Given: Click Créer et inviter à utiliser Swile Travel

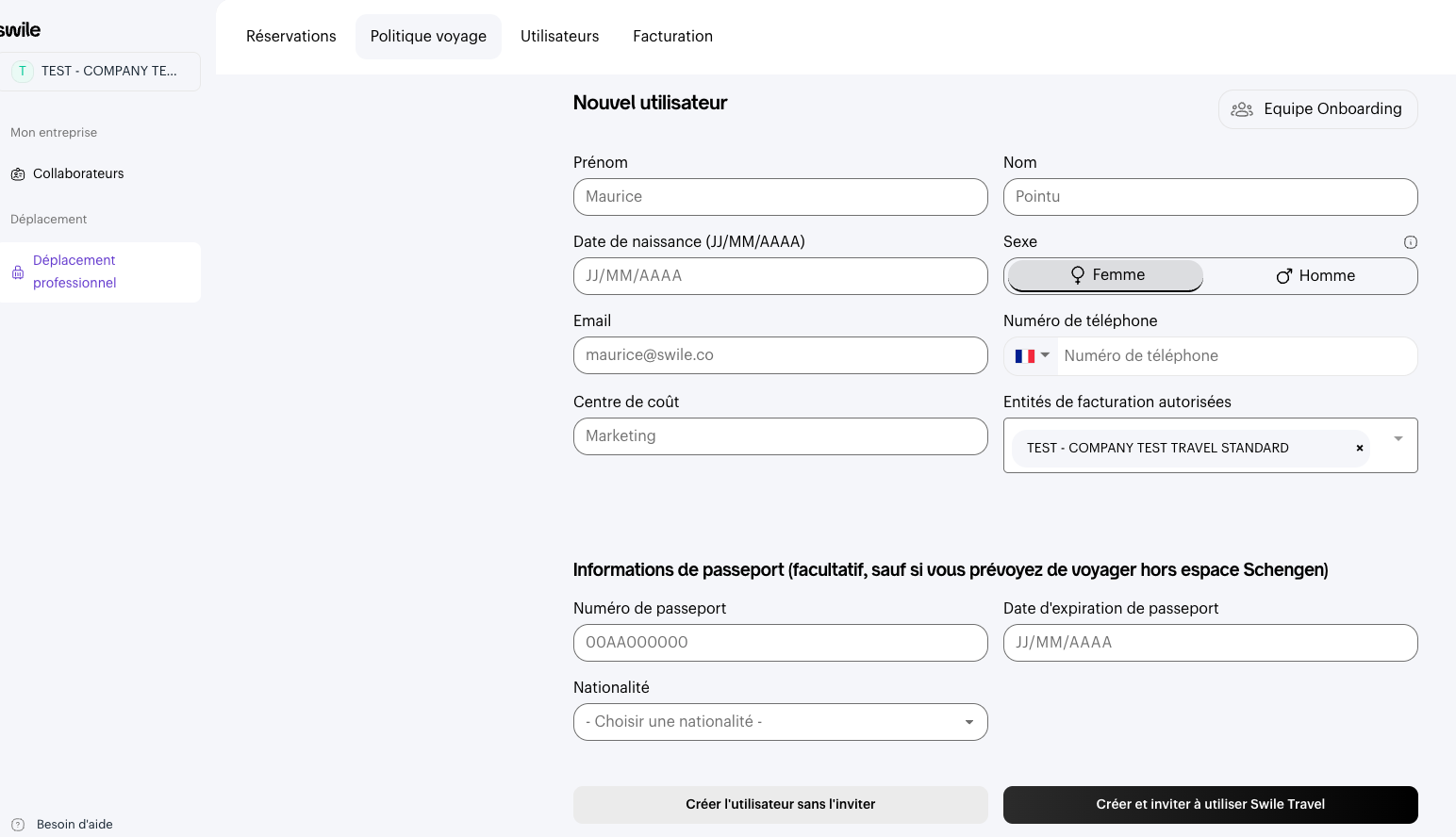Looking at the screenshot, I should coord(1210,805).
